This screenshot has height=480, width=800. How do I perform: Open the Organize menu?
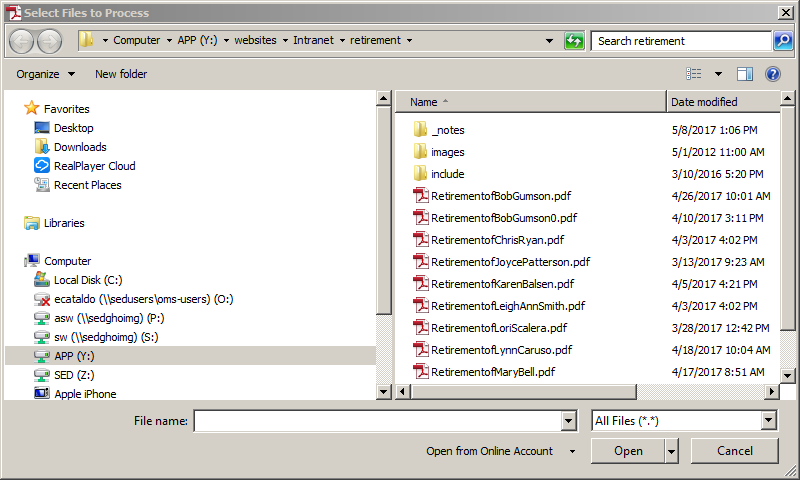coord(45,74)
